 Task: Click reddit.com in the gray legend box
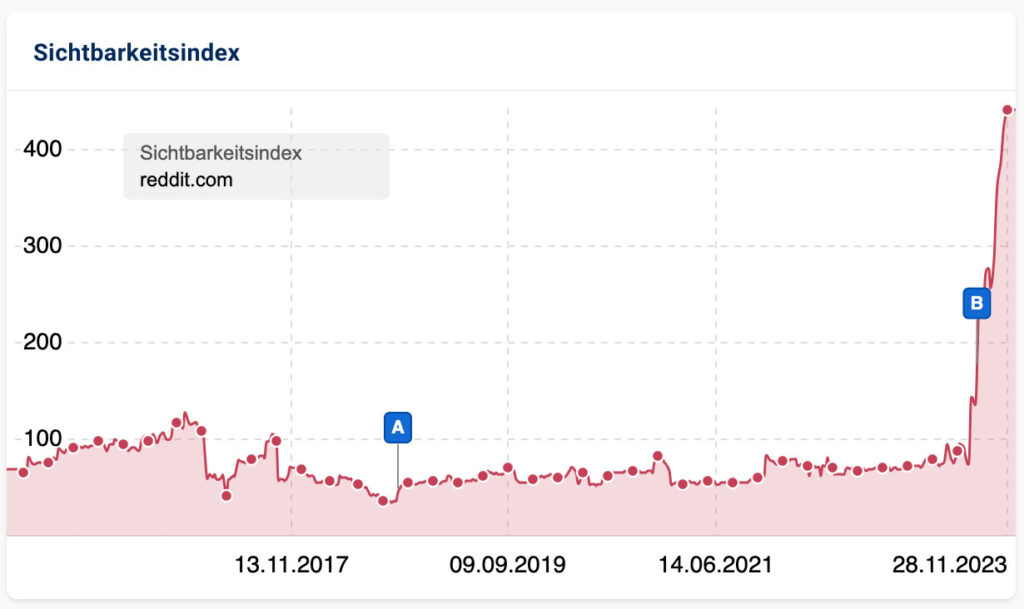[x=186, y=180]
